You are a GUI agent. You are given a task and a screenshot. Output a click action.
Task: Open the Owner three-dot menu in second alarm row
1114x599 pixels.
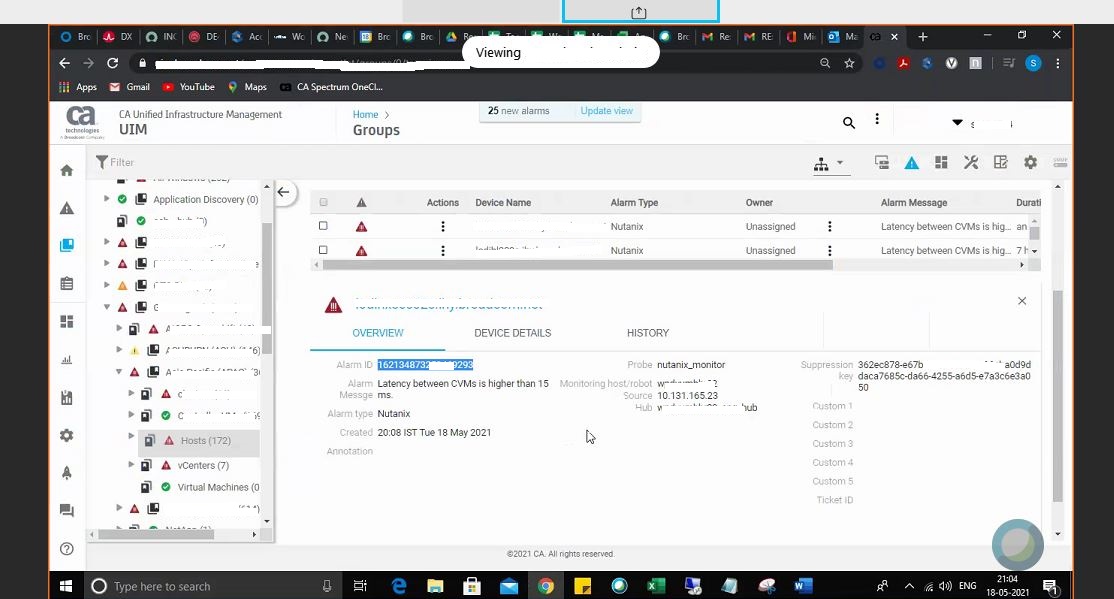click(829, 251)
